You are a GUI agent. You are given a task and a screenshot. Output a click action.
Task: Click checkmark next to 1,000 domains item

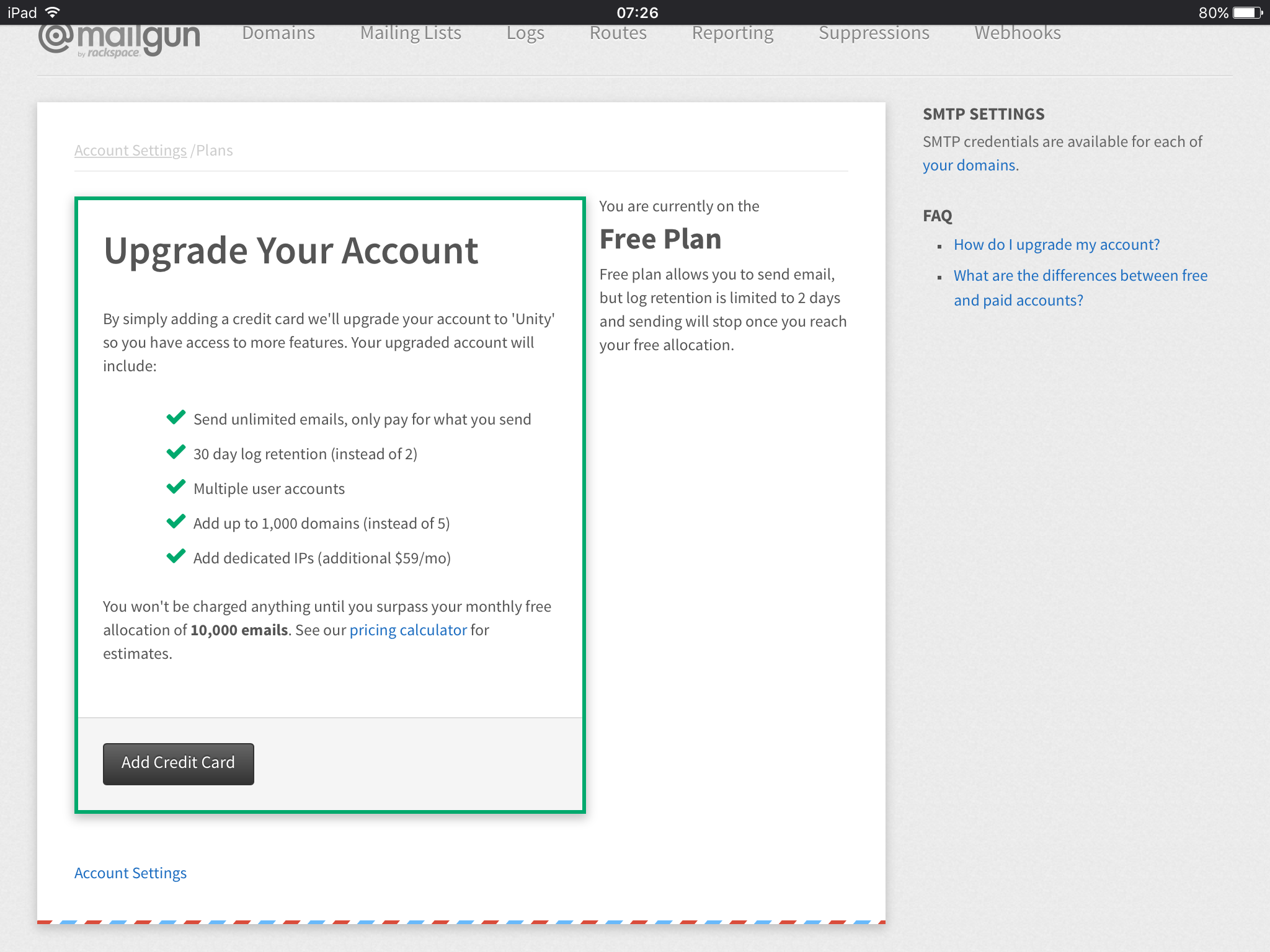point(176,522)
